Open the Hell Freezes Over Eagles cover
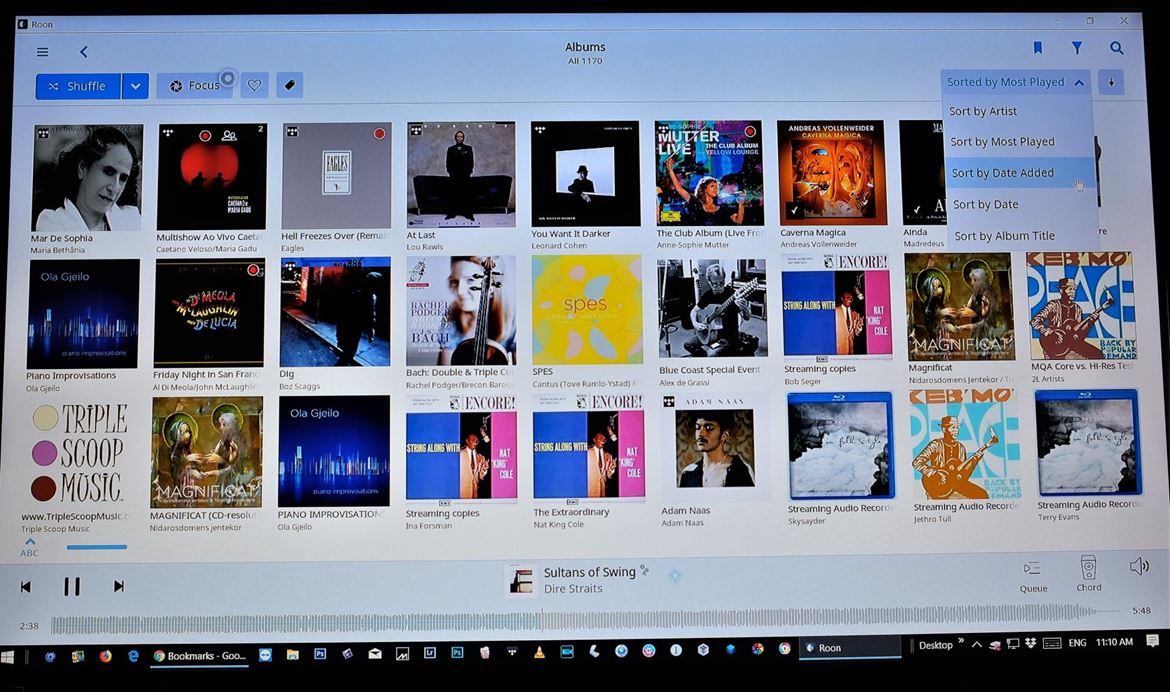This screenshot has width=1170, height=692. [x=337, y=176]
